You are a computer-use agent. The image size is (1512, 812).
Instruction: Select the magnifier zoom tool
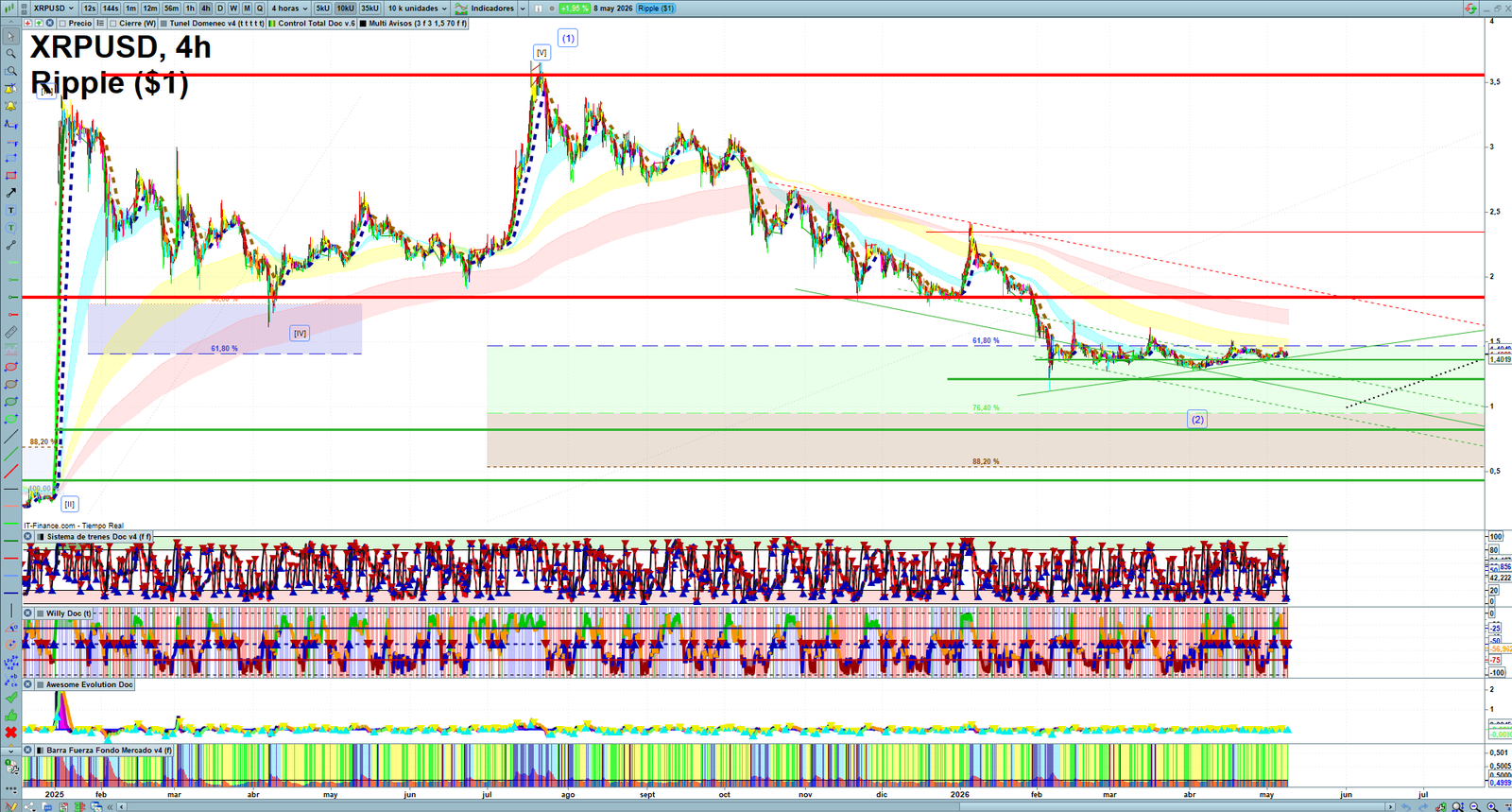pyautogui.click(x=11, y=53)
